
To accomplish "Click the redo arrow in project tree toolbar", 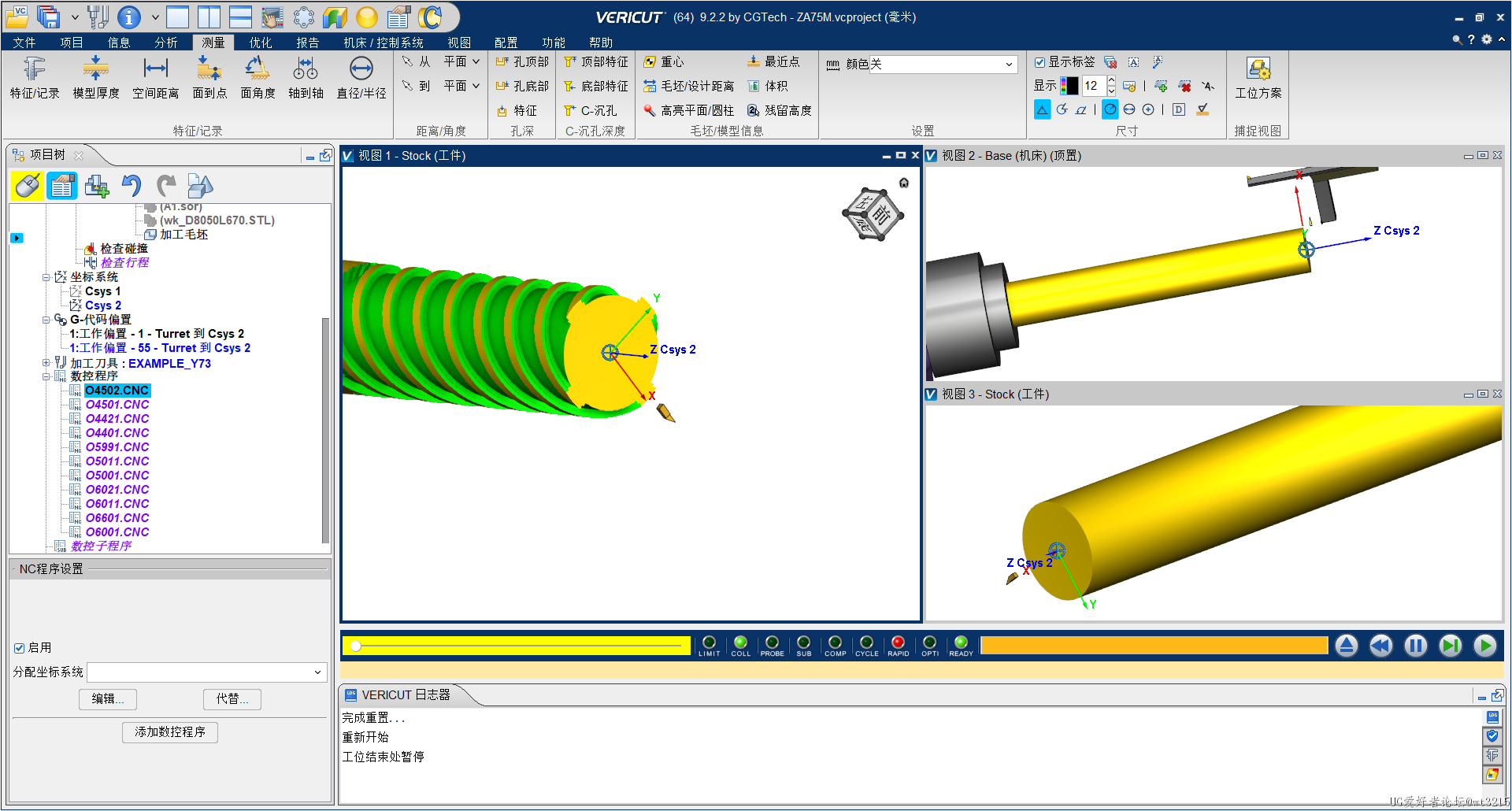I will tap(165, 186).
